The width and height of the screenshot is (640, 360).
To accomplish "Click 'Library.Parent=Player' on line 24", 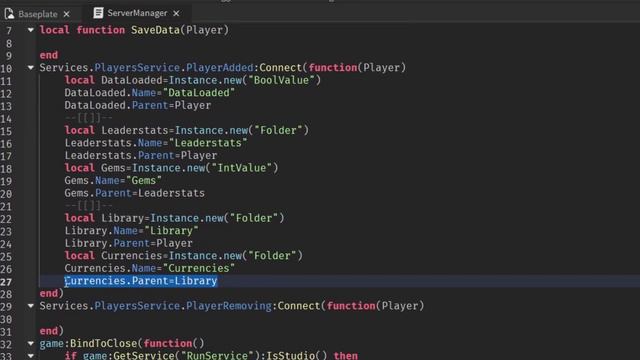I will click(x=129, y=243).
